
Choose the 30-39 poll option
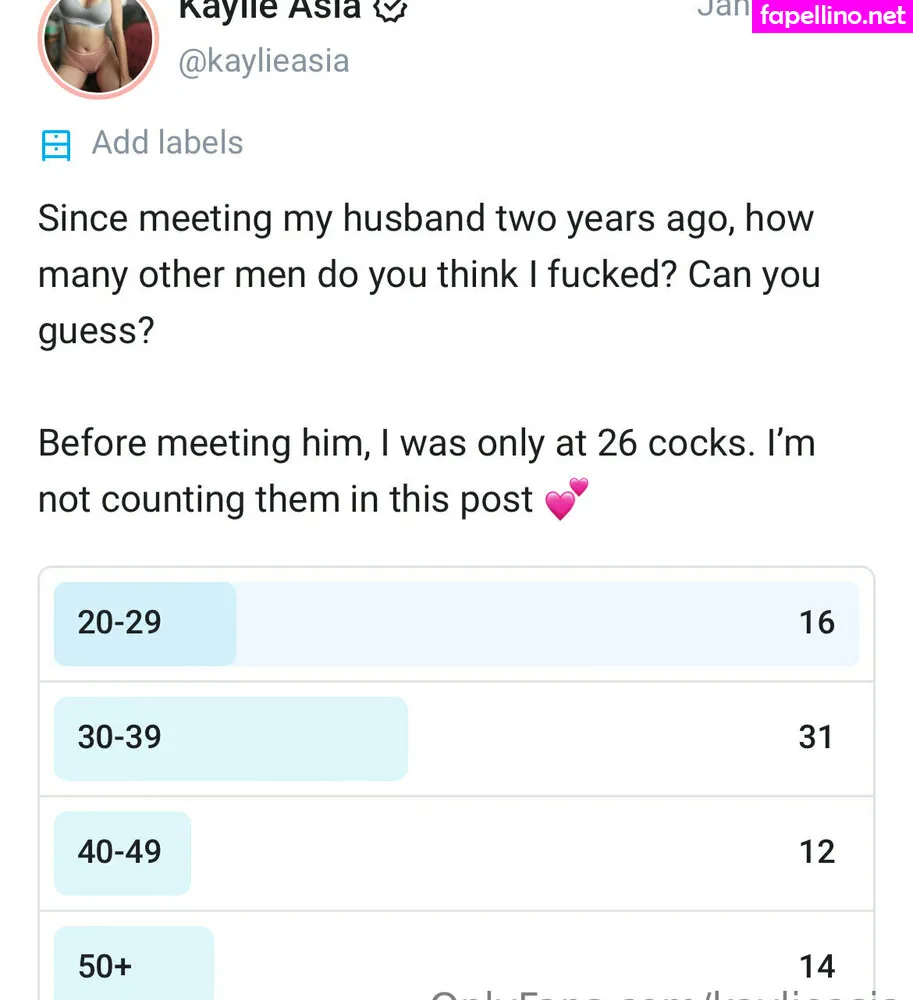456,739
